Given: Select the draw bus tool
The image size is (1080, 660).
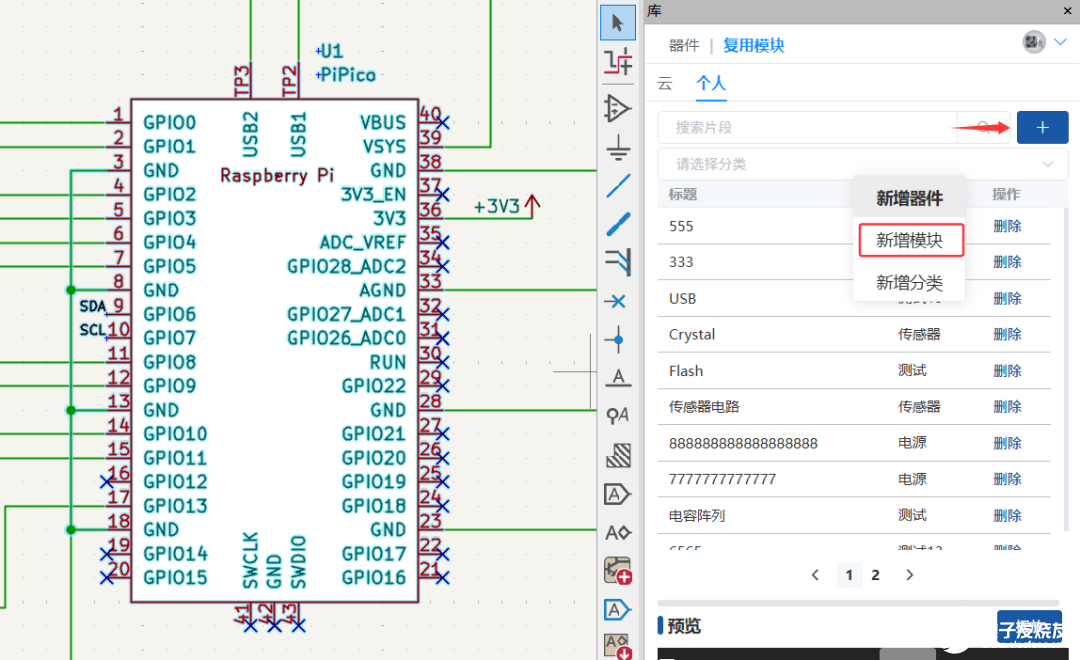Looking at the screenshot, I should pyautogui.click(x=618, y=224).
